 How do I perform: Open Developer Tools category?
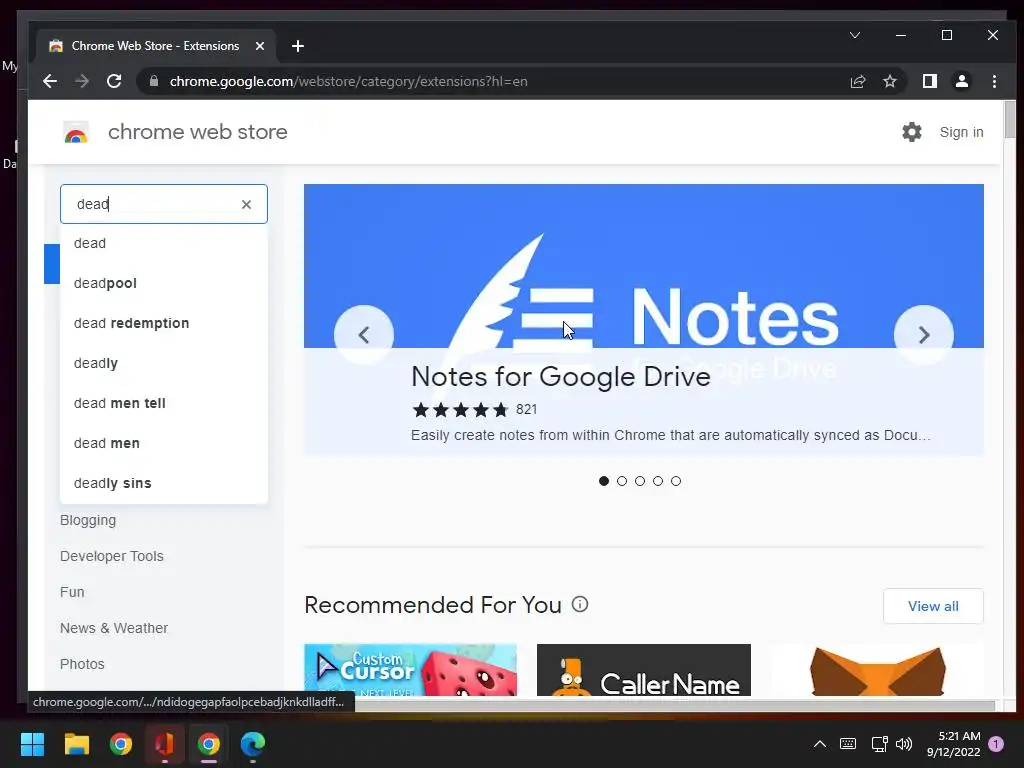[112, 556]
